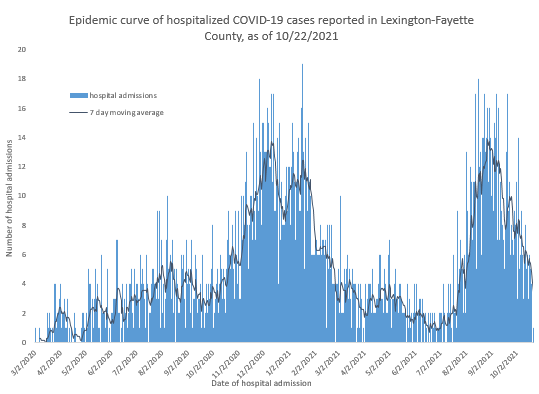Click the 10 label on the y-axis
Viewport: 539px width, 394px height.
pos(22,196)
